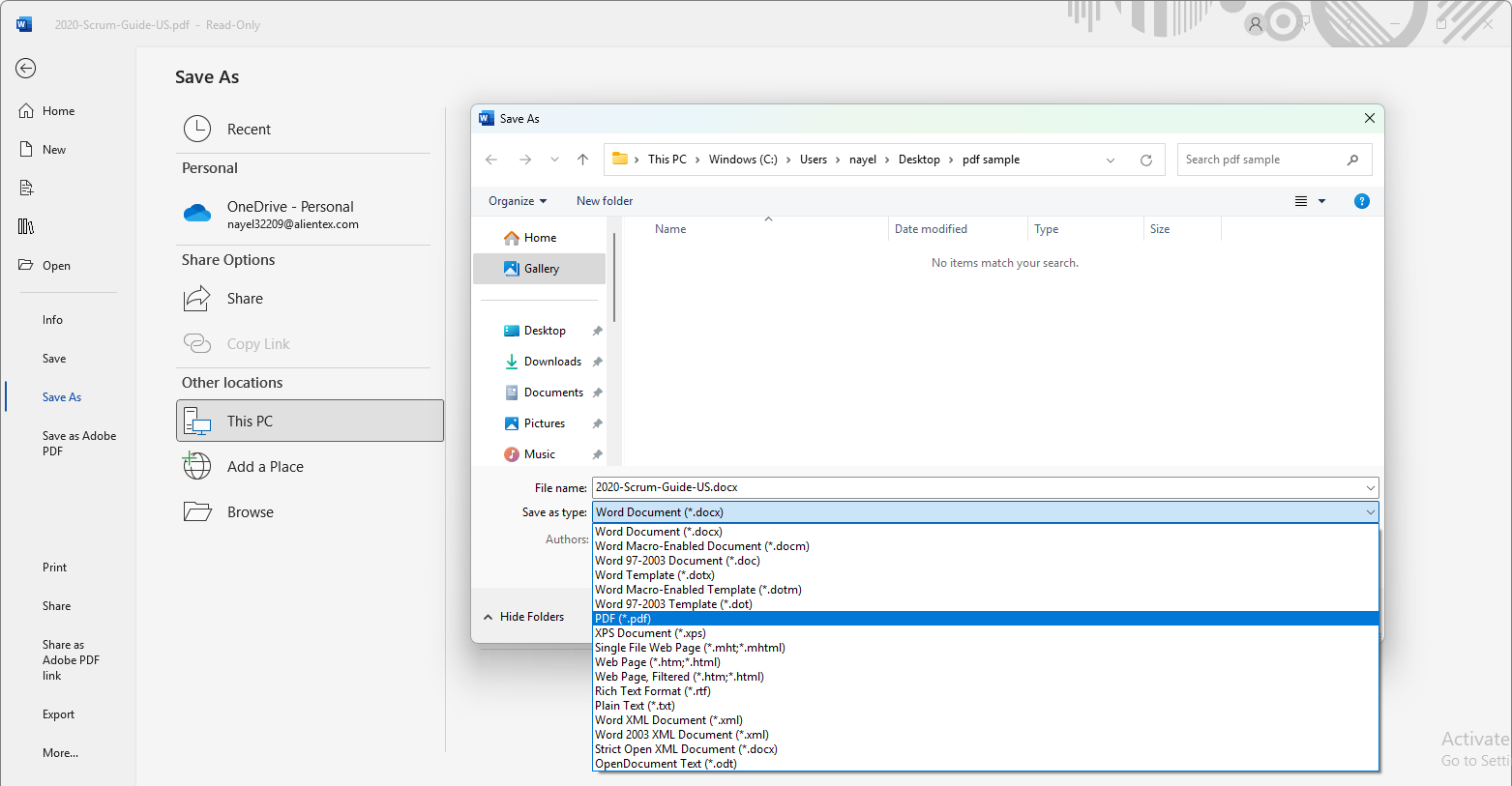
Task: Select Rich Text Format (*.rtf) type
Action: 985,691
